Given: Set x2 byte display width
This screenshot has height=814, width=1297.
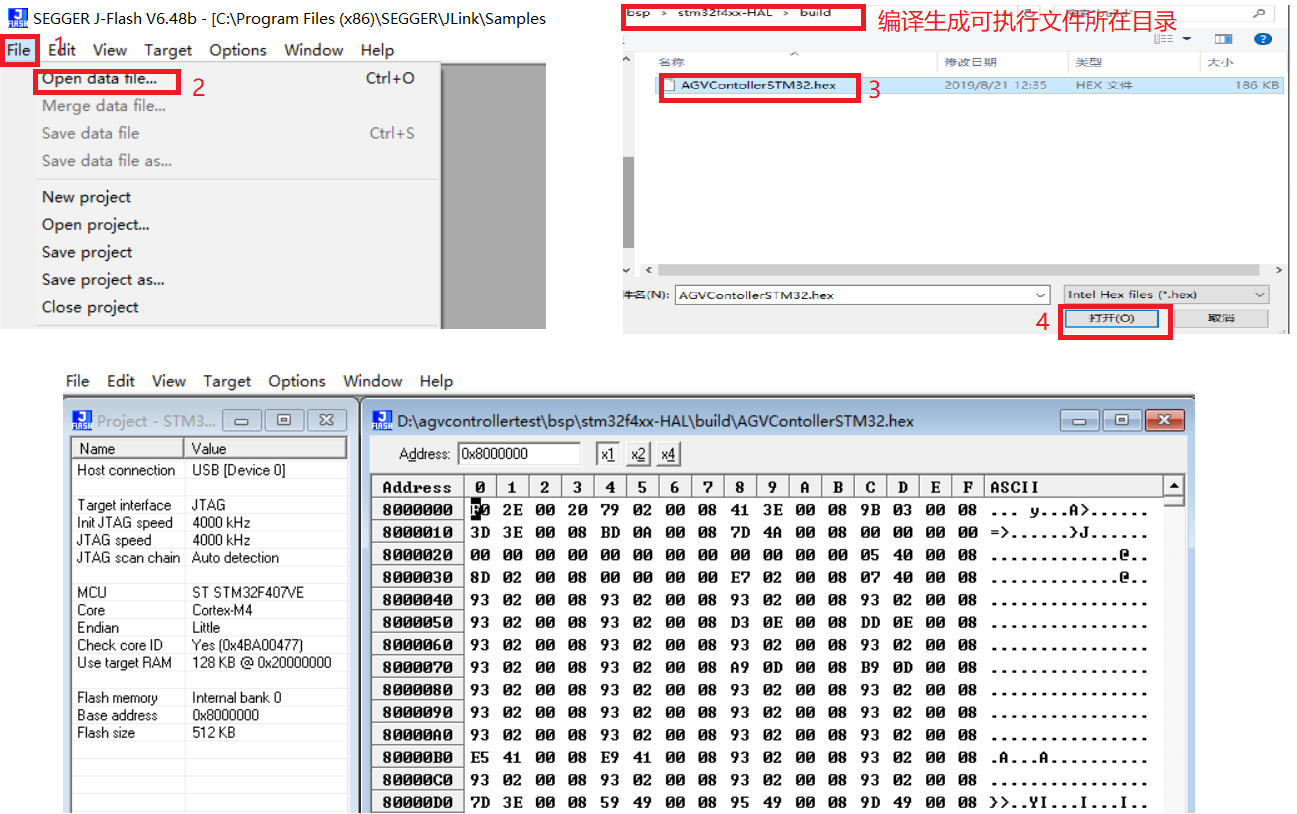Looking at the screenshot, I should 638,454.
